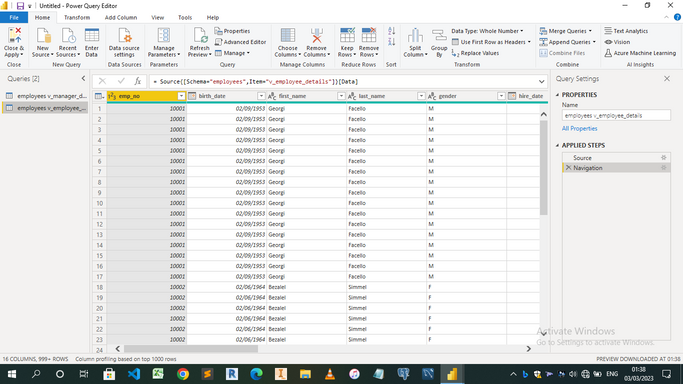This screenshot has width=683, height=384.
Task: Sort descending with the Z-A icon
Action: 391,42
